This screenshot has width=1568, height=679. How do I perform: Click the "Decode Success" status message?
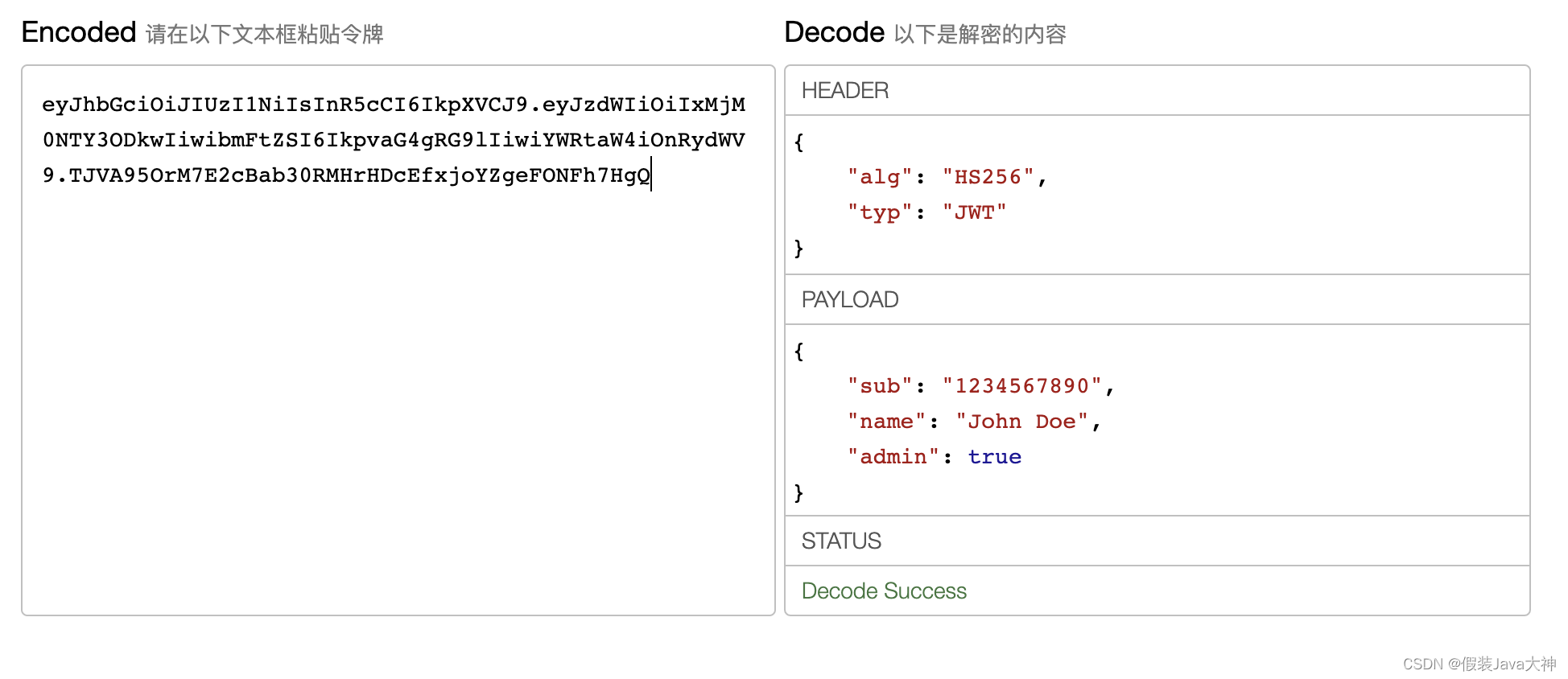click(884, 591)
